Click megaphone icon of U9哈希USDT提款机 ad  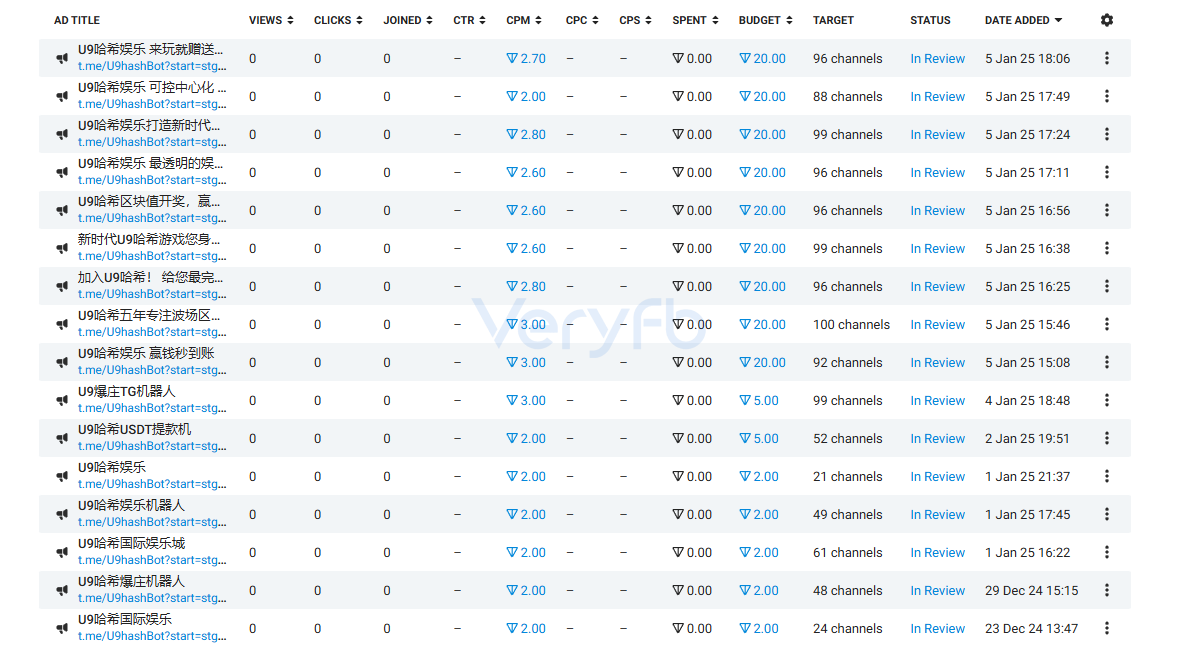point(62,439)
